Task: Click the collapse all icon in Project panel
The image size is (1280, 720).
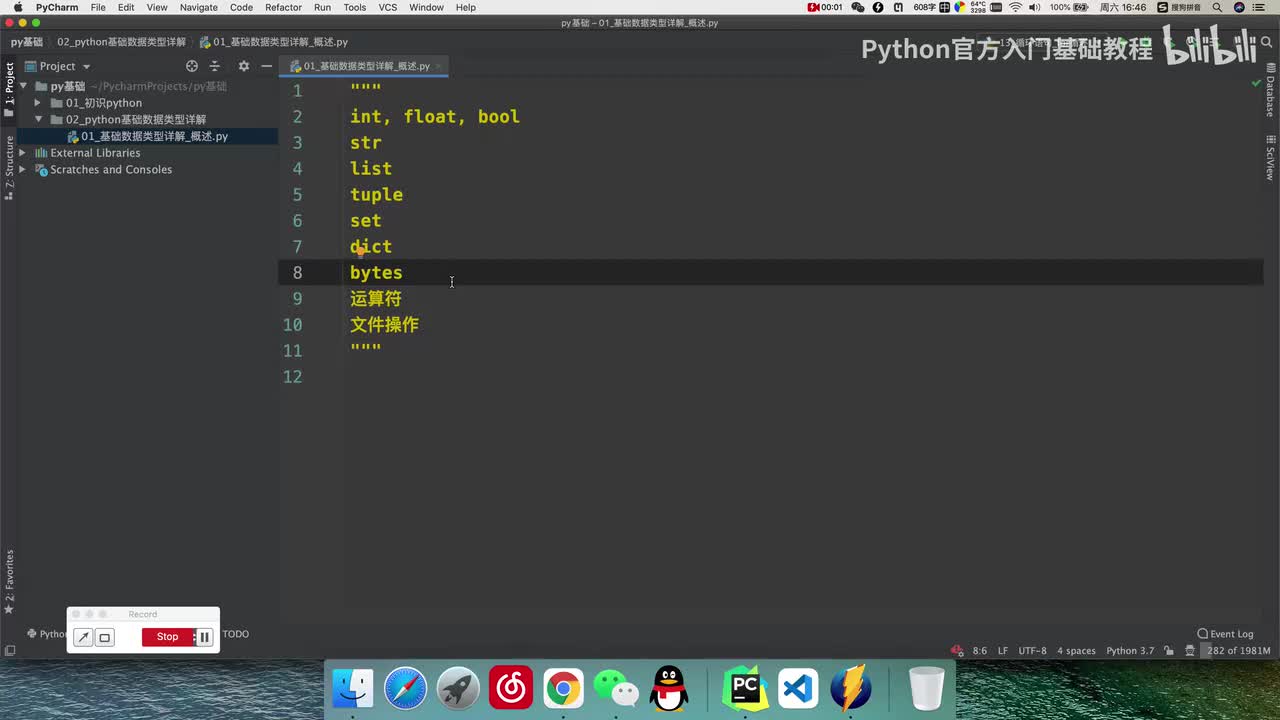Action: (214, 66)
